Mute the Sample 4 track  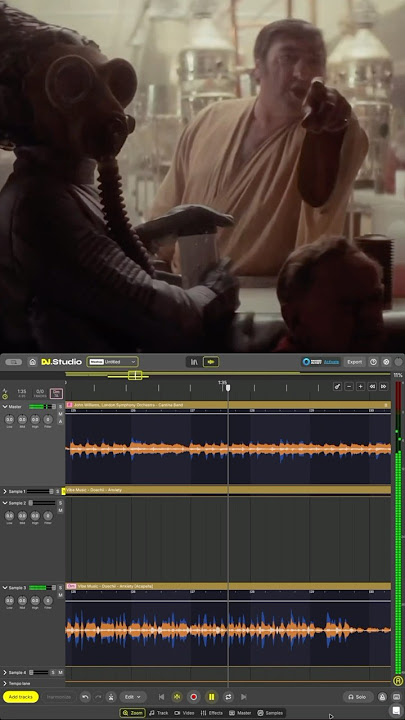(x=60, y=672)
